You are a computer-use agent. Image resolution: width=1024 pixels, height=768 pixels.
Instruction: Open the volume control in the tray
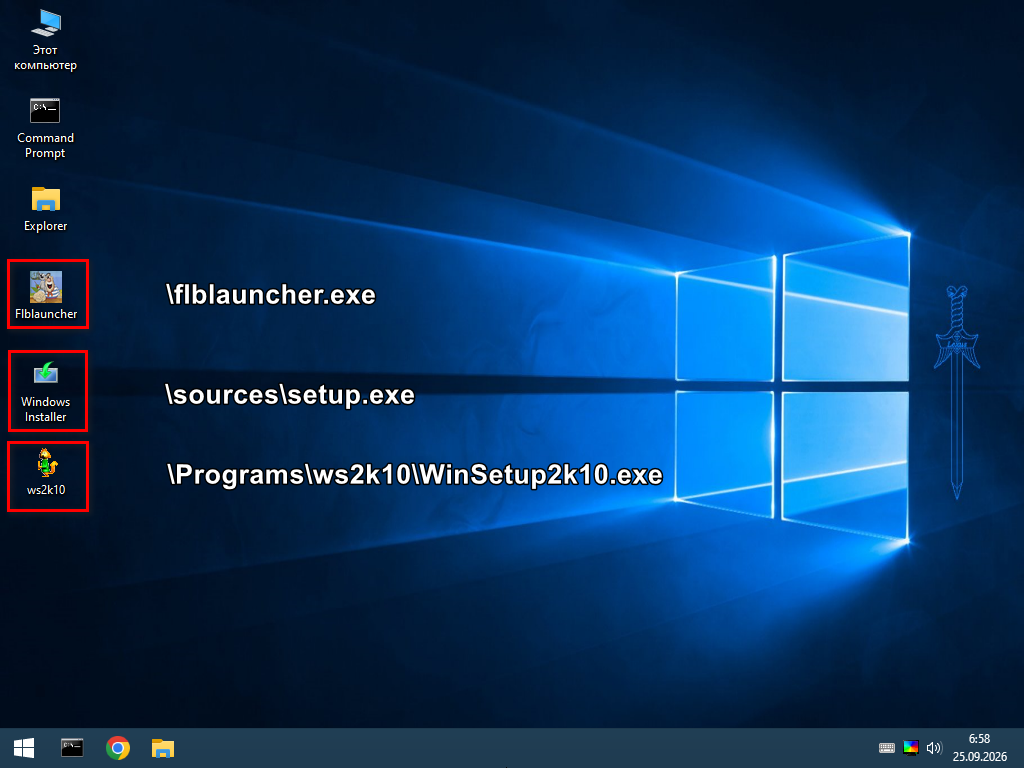tap(934, 748)
